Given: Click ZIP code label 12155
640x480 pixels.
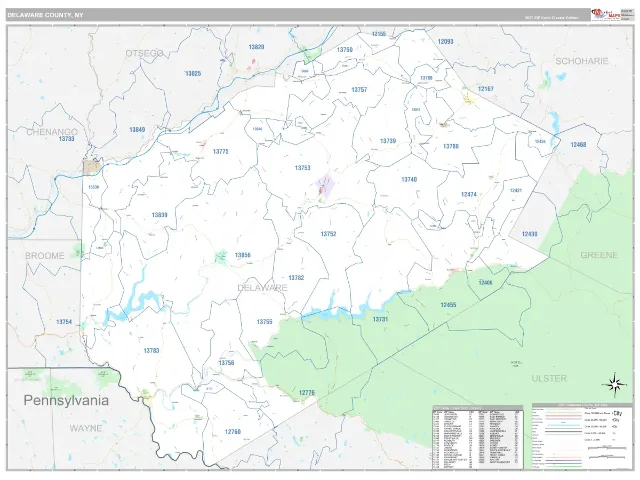Looking at the screenshot, I should 379,33.
